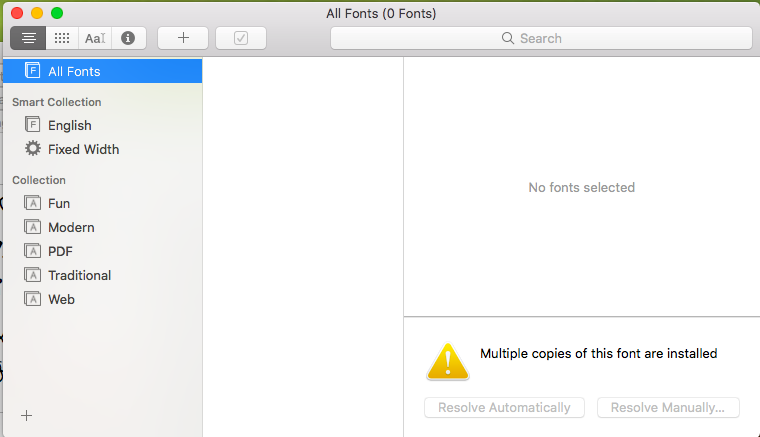This screenshot has height=437, width=760.
Task: Click the Smart Collection header
Action: click(x=57, y=102)
